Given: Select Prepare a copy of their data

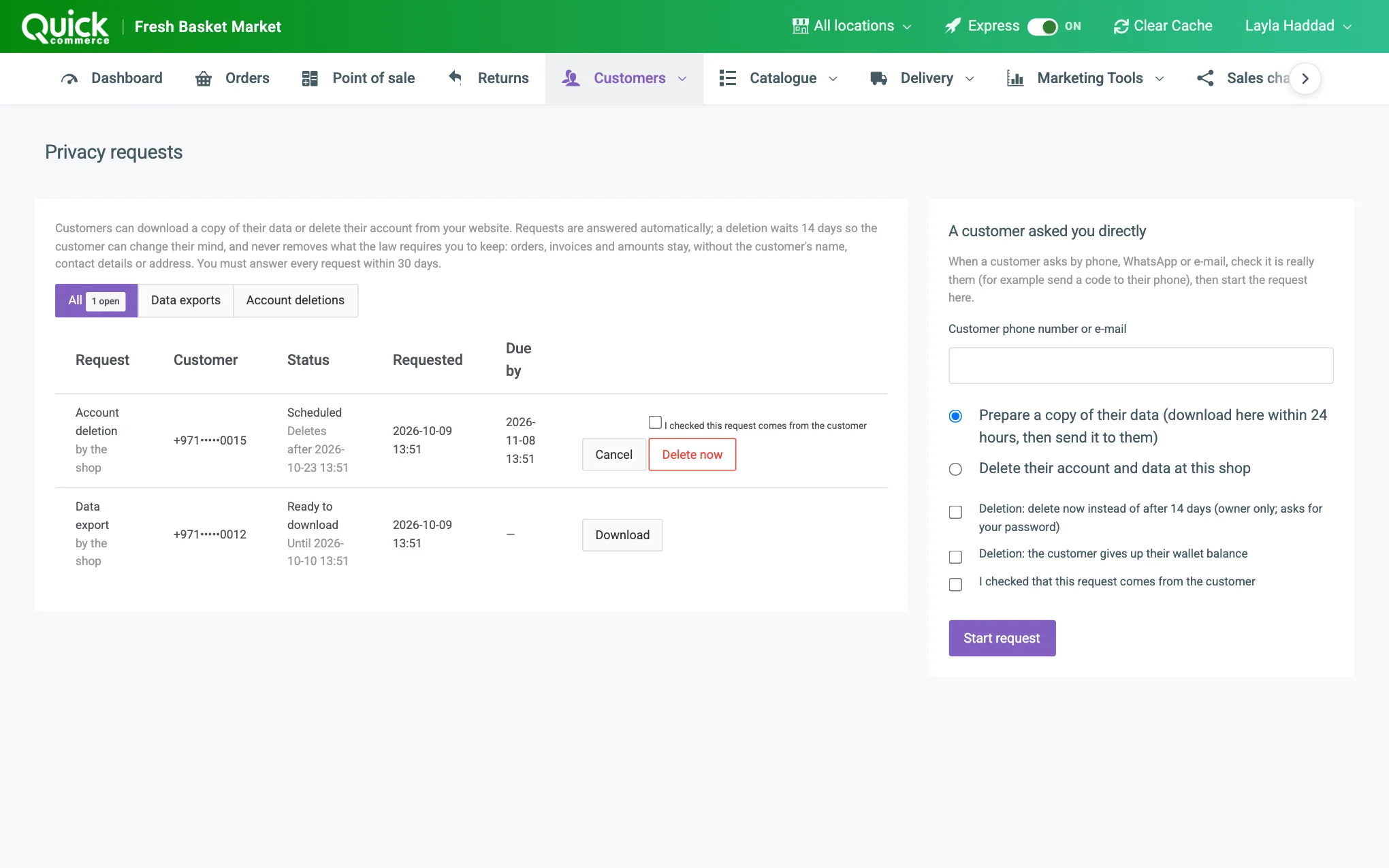Looking at the screenshot, I should (955, 416).
